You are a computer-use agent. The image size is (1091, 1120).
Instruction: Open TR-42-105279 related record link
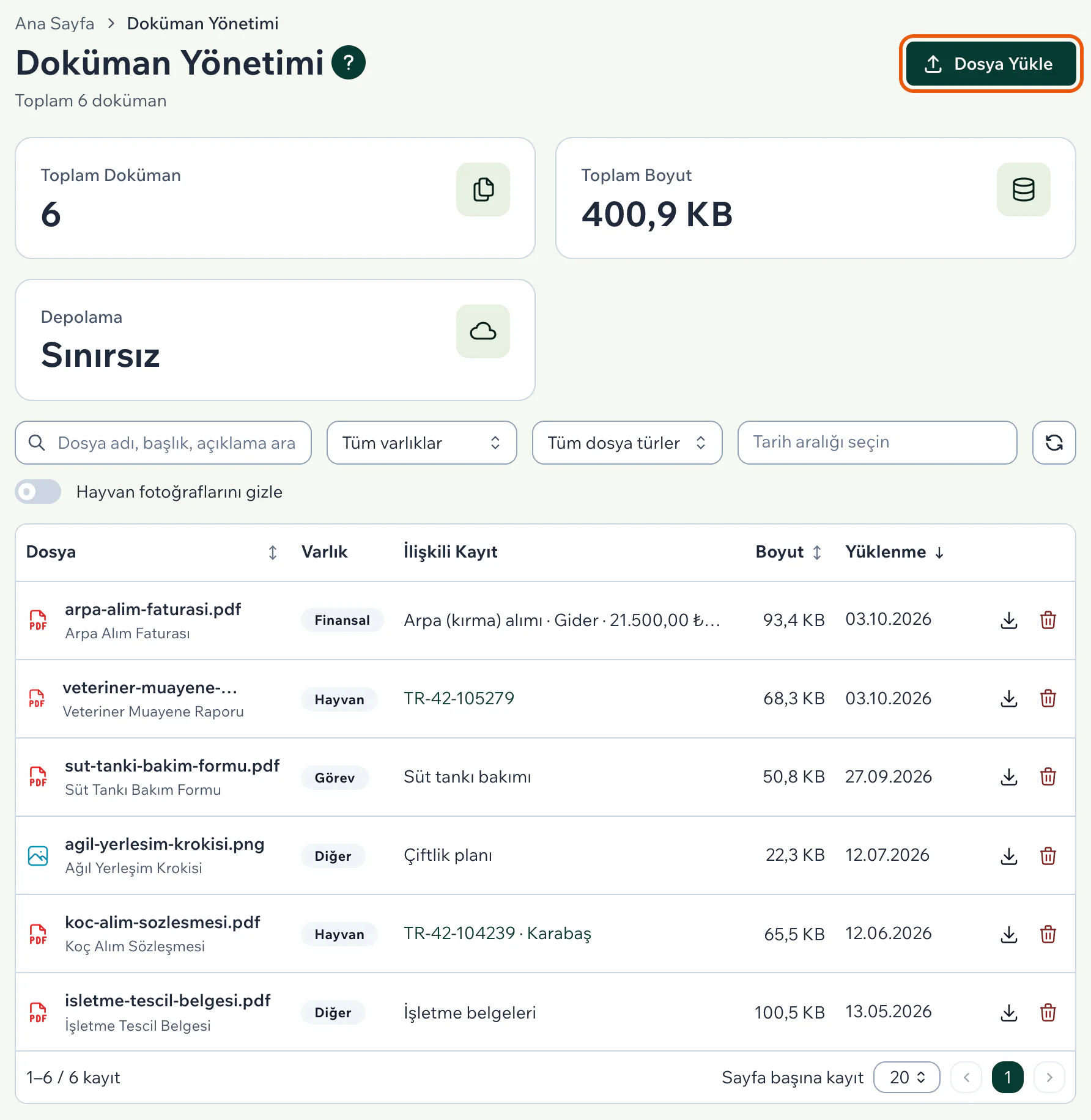tap(459, 698)
